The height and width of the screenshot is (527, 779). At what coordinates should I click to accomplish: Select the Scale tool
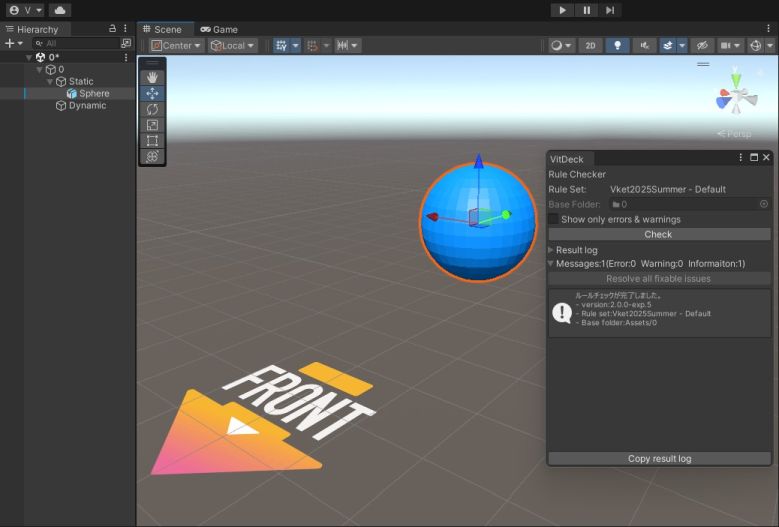coord(152,125)
